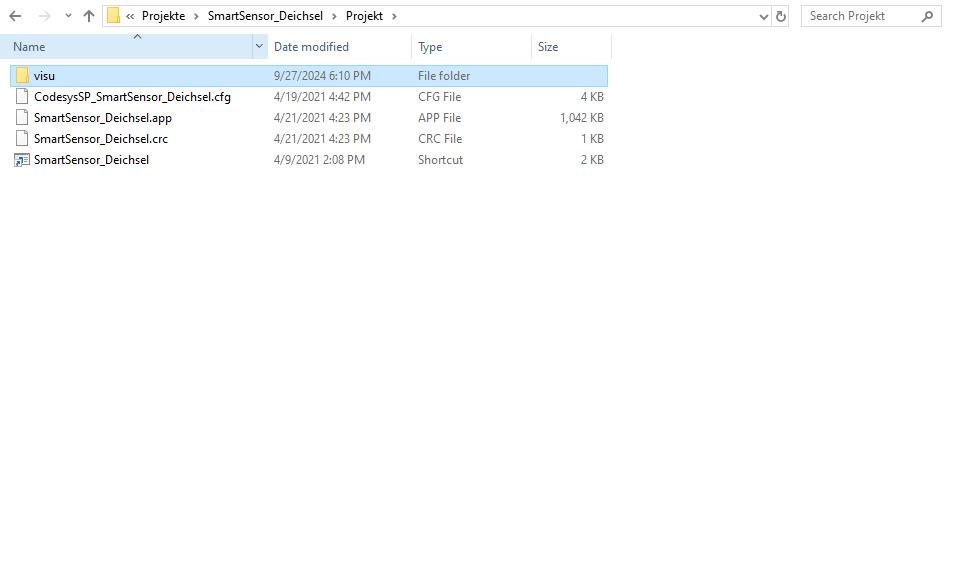The width and height of the screenshot is (953, 561).
Task: Sort files by the Name column
Action: pyautogui.click(x=126, y=47)
